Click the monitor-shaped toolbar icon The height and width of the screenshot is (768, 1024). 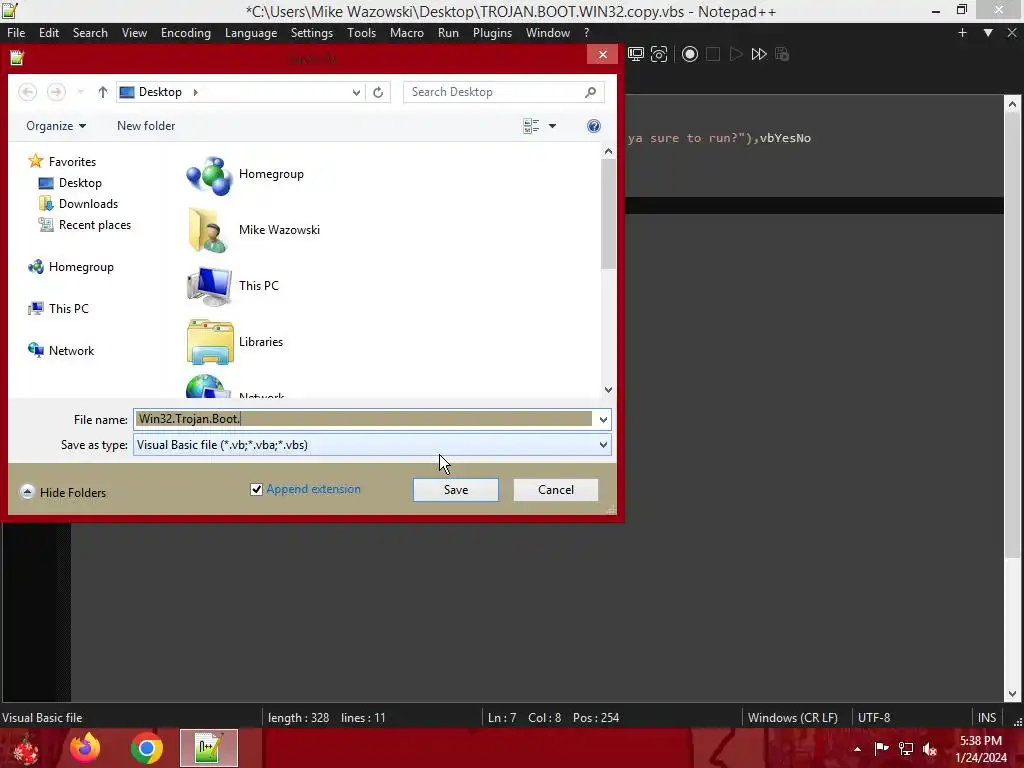[x=635, y=54]
